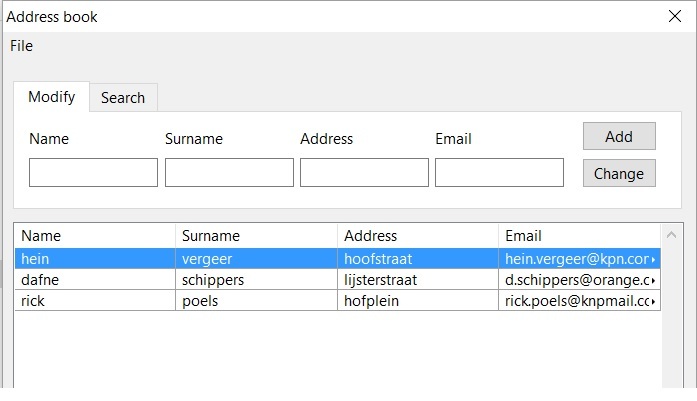The image size is (697, 401).
Task: Sort by the Surname column header
Action: pyautogui.click(x=256, y=236)
